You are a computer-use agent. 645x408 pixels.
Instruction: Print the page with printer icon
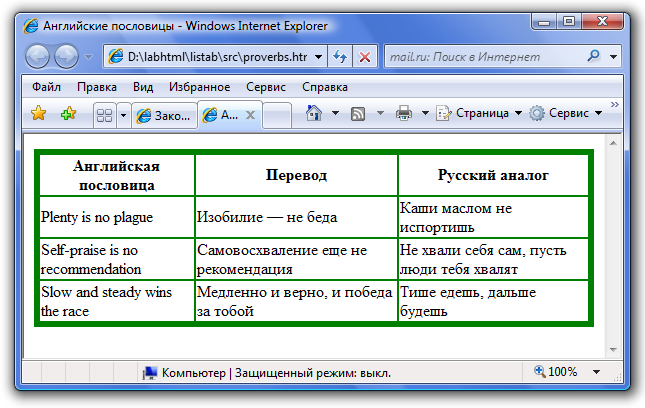[x=404, y=113]
